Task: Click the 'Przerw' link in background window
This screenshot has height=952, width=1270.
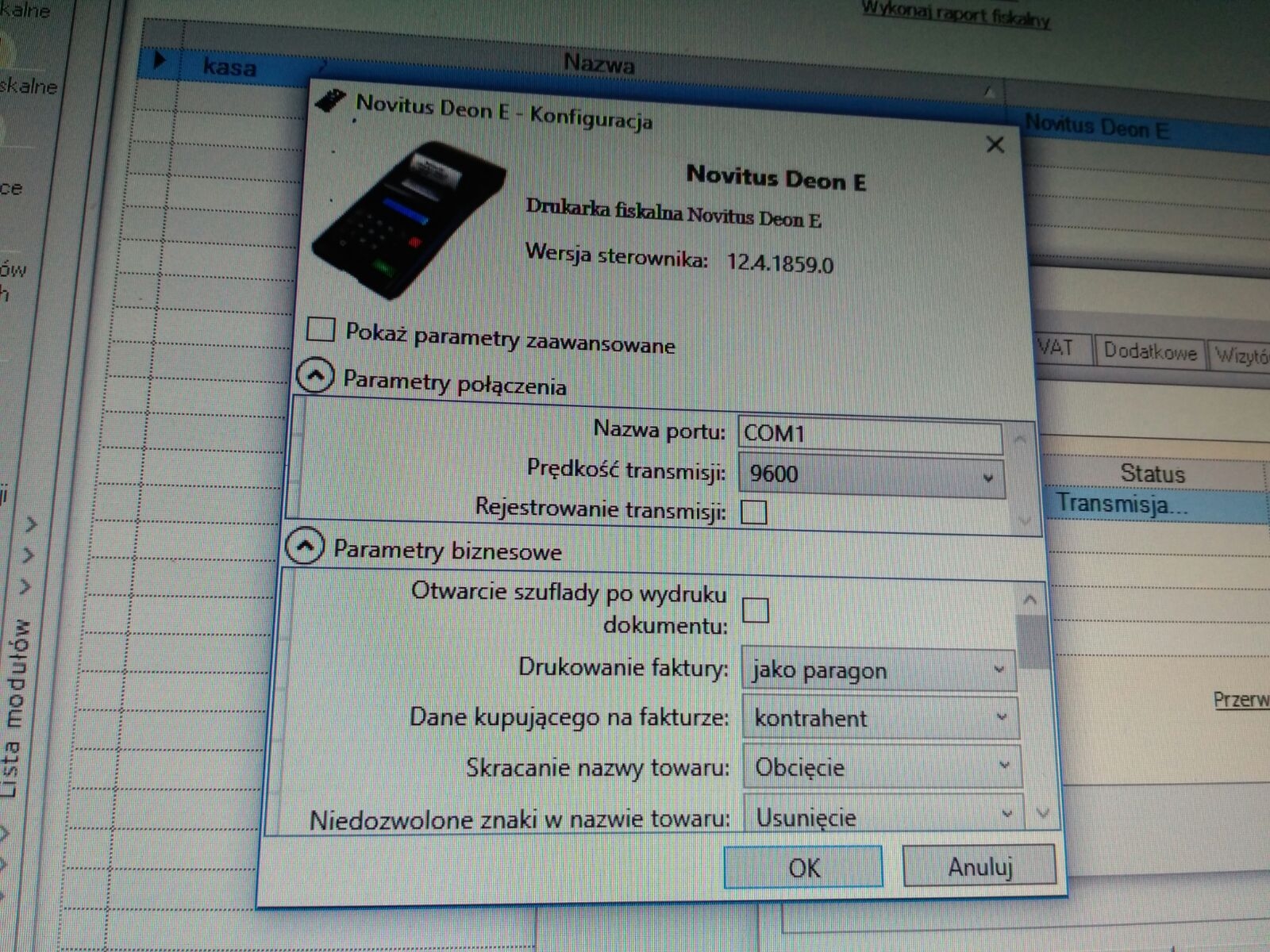Action: (1241, 700)
